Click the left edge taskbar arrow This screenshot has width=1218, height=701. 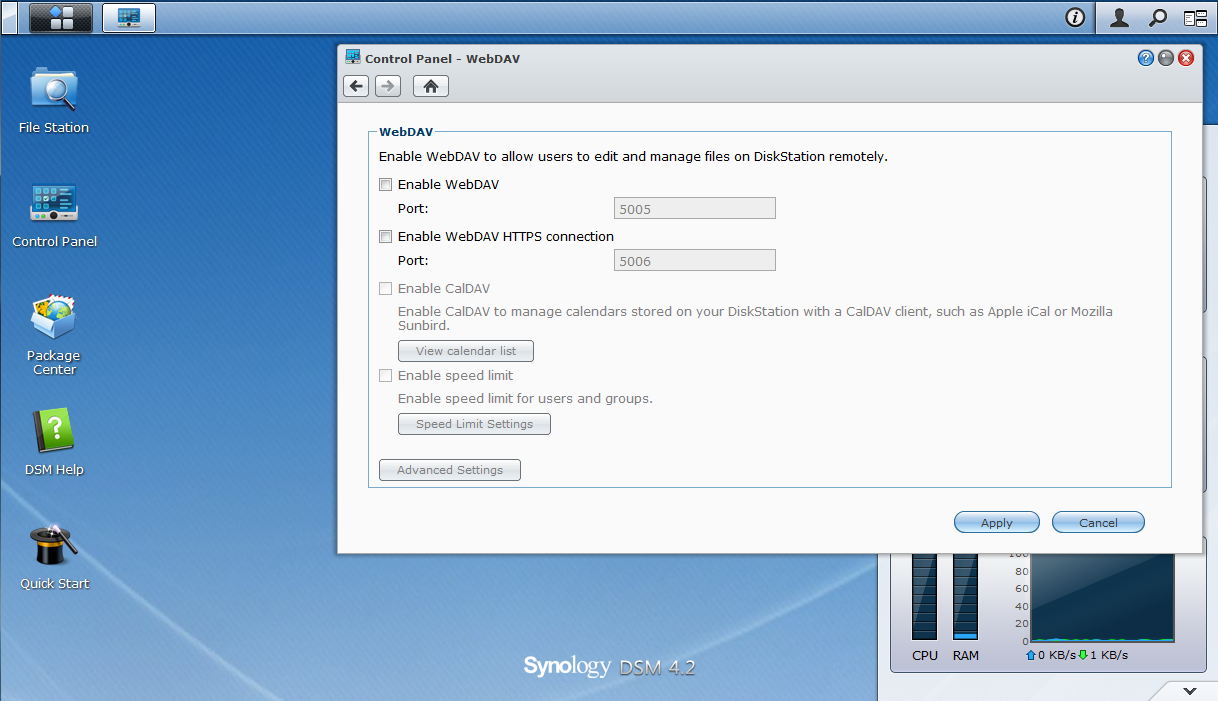8,17
